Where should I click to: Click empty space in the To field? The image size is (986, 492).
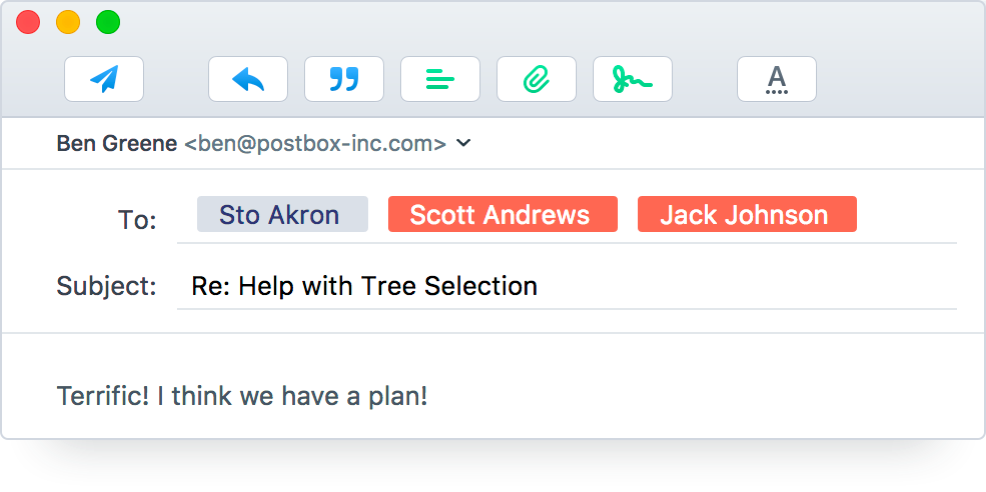pos(905,214)
